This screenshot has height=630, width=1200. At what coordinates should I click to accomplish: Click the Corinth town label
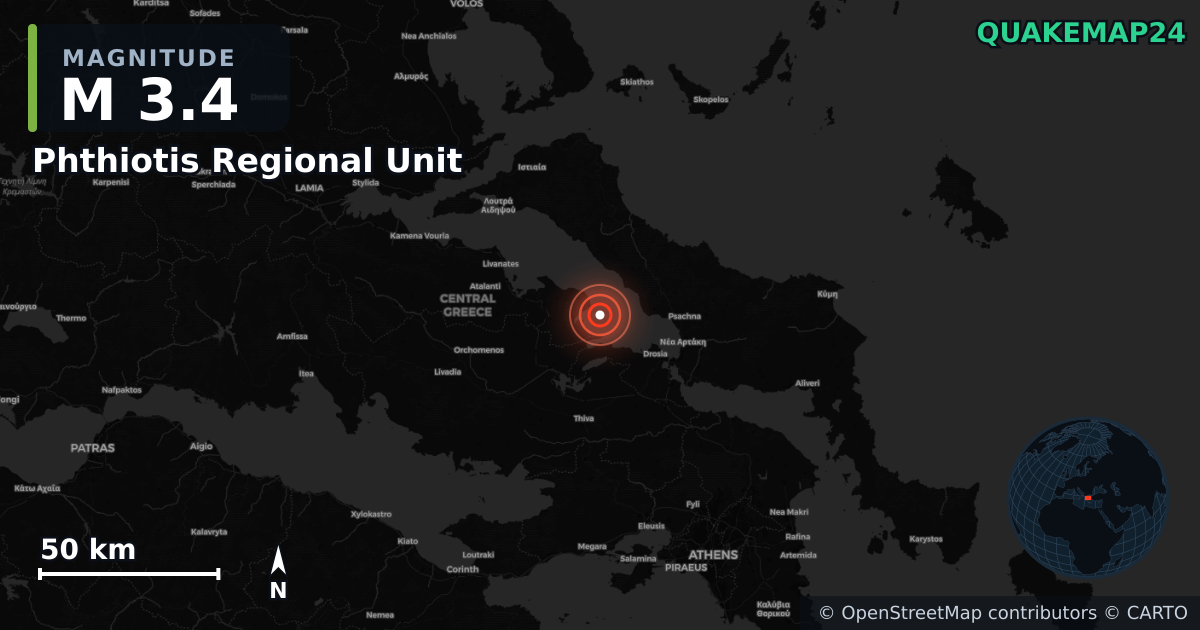tap(462, 569)
